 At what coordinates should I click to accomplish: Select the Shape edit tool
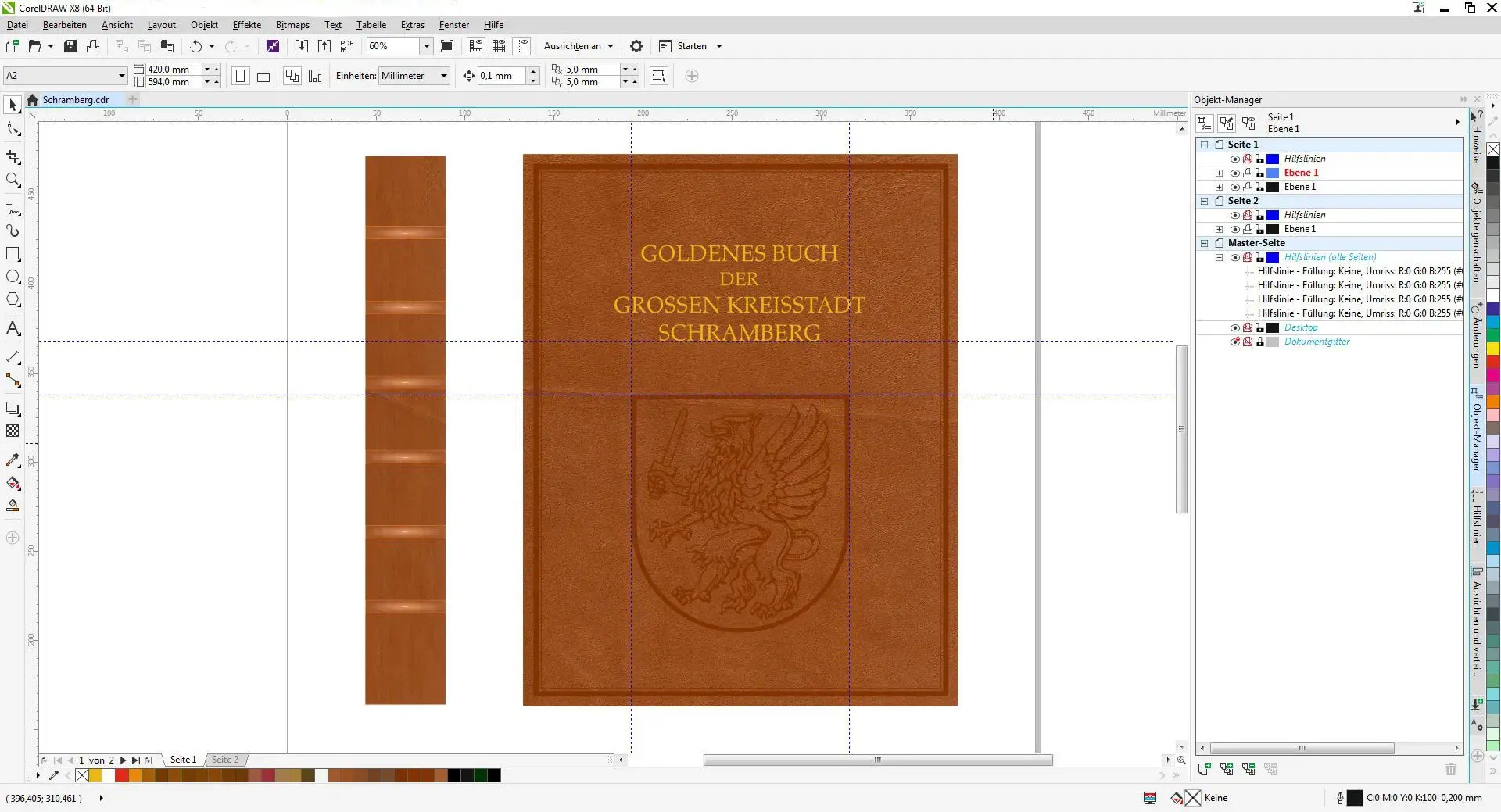13,129
